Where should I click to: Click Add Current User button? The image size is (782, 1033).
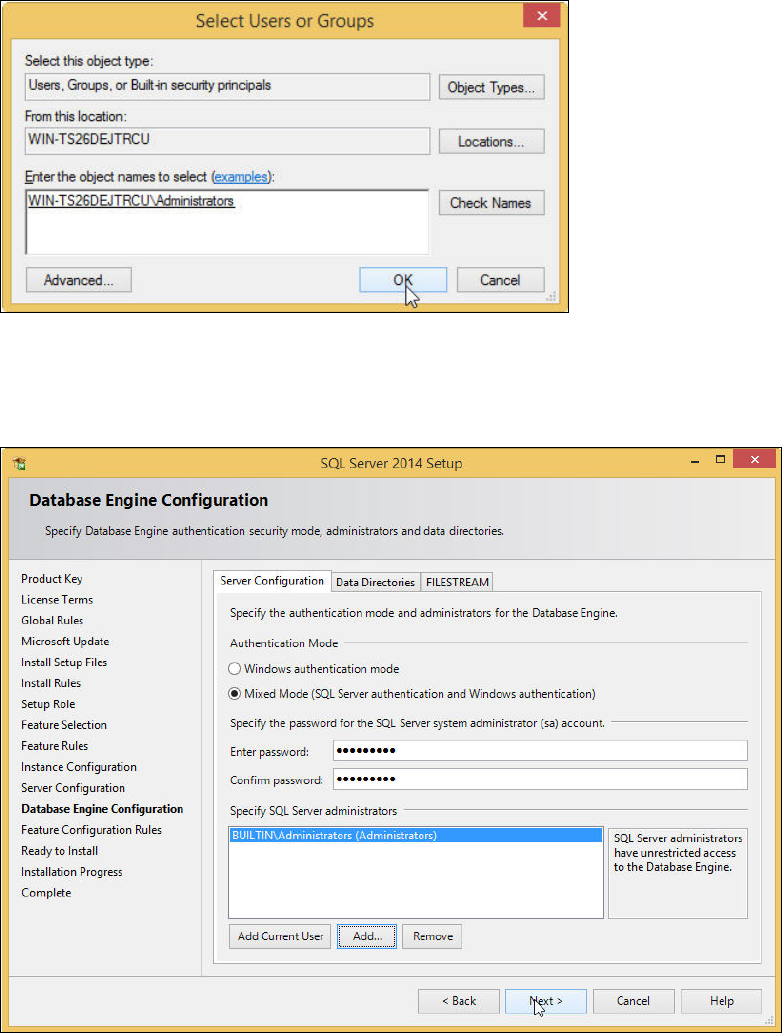pos(281,936)
